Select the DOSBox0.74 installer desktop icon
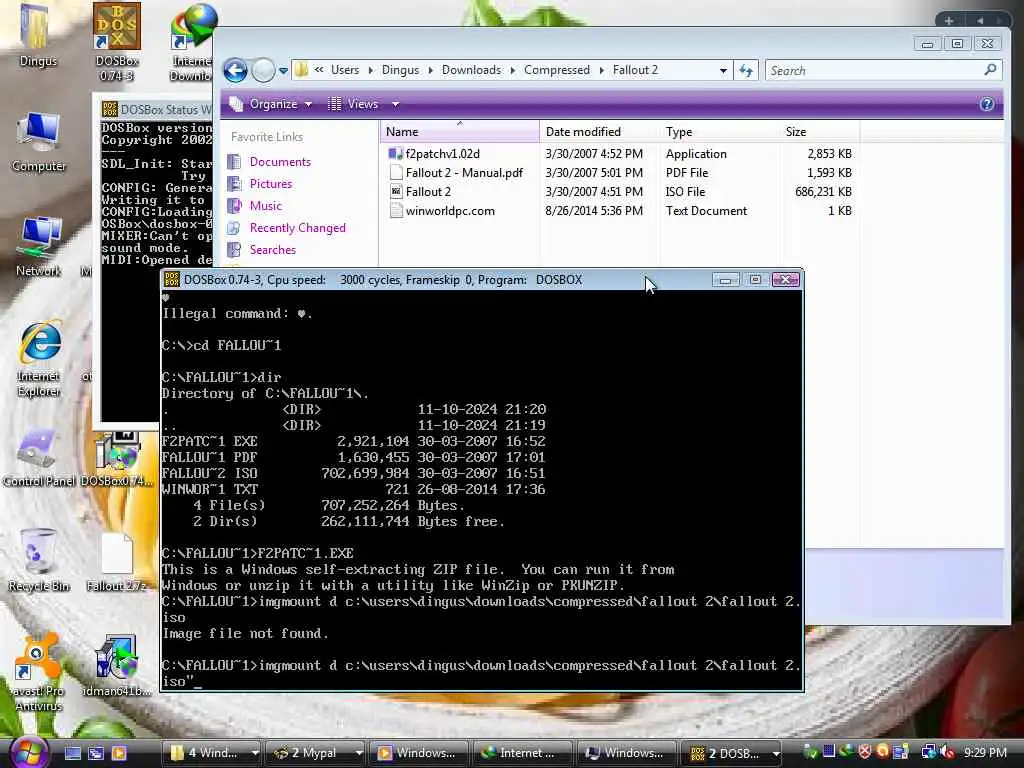Viewport: 1024px width, 768px height. click(x=117, y=459)
